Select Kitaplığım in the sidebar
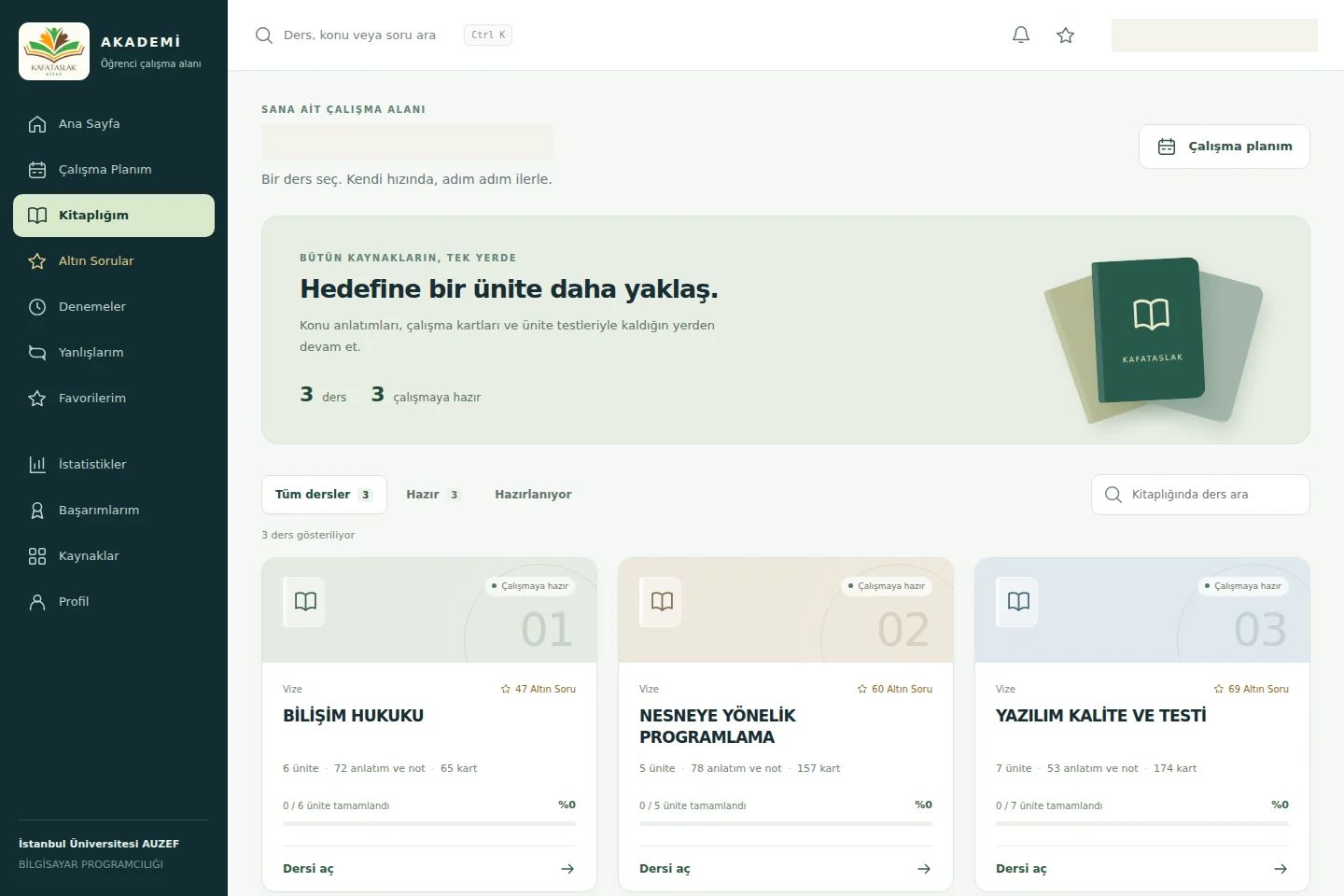The image size is (1344, 896). [114, 216]
